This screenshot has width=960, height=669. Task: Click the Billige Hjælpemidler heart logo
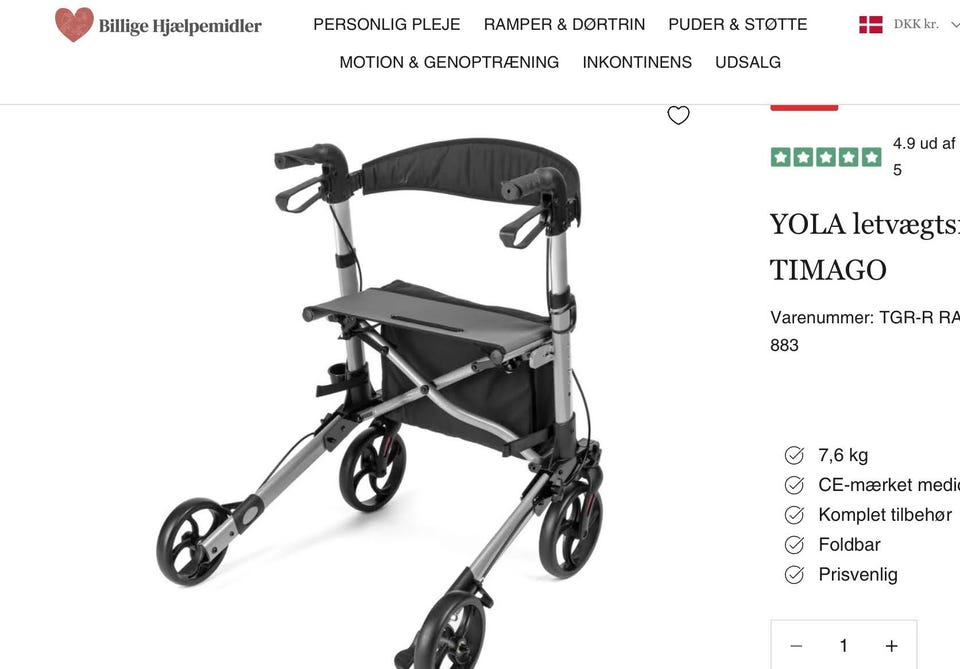pyautogui.click(x=74, y=24)
